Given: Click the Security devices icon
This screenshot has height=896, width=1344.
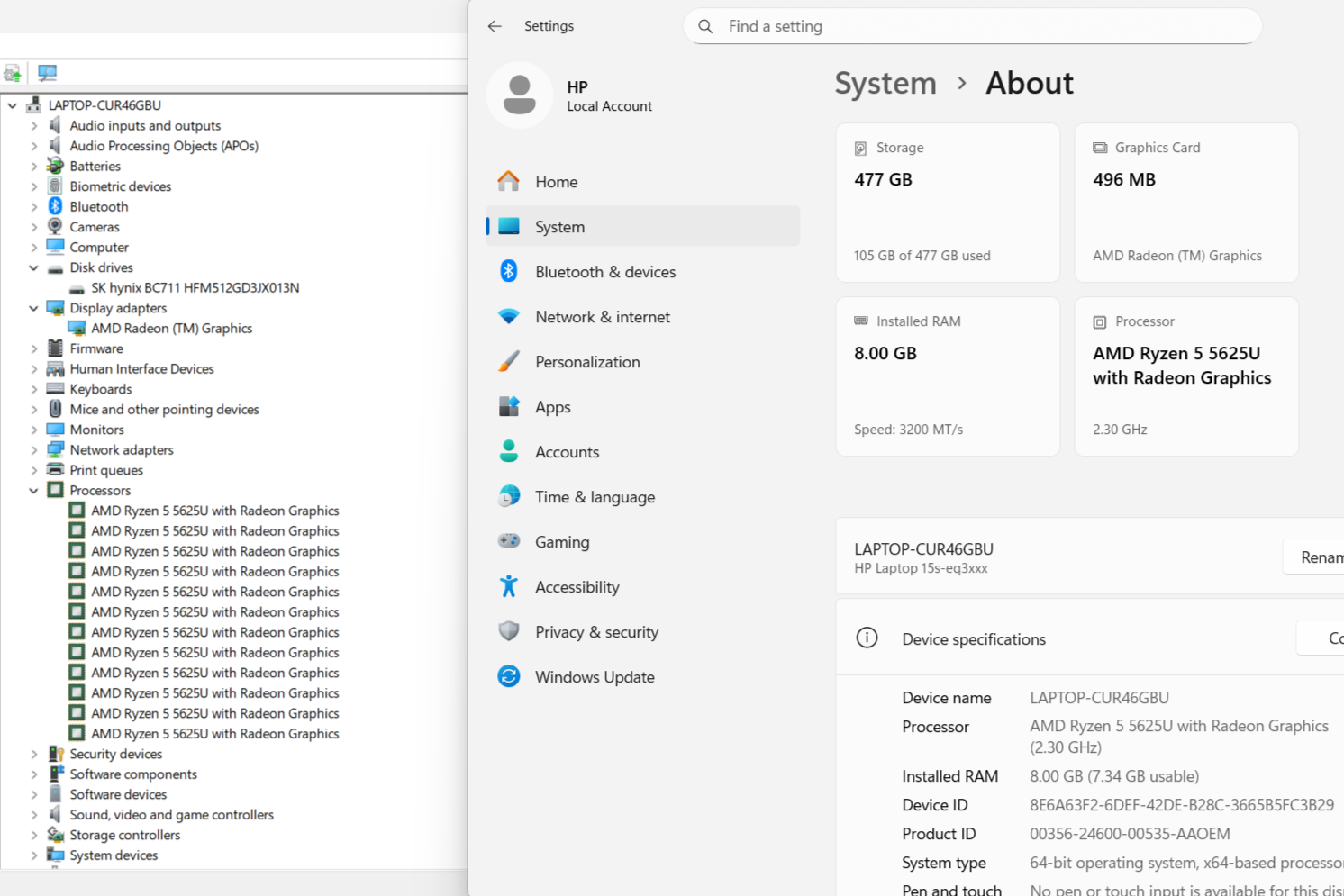Looking at the screenshot, I should point(55,754).
